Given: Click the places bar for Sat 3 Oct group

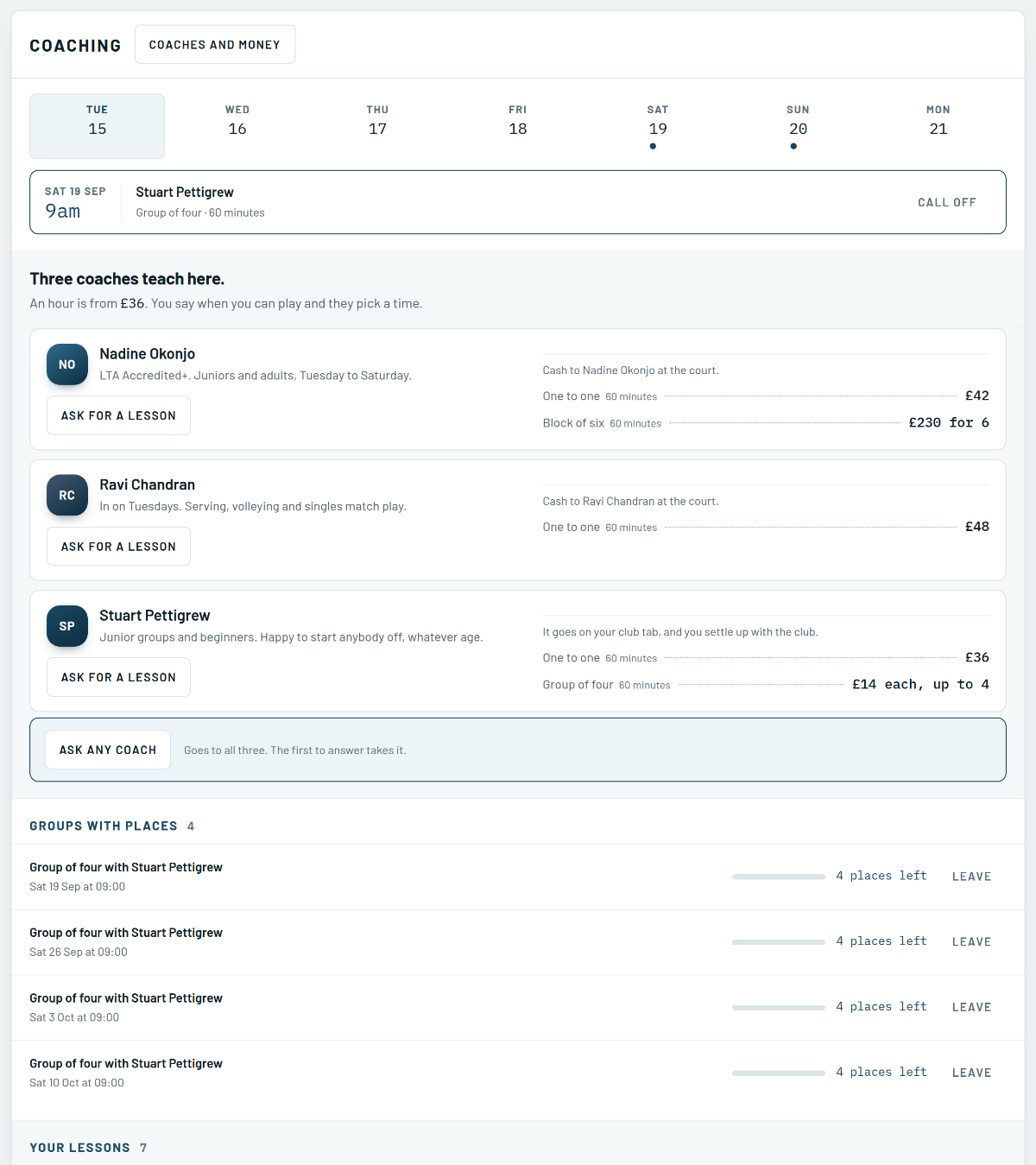Looking at the screenshot, I should [779, 1008].
